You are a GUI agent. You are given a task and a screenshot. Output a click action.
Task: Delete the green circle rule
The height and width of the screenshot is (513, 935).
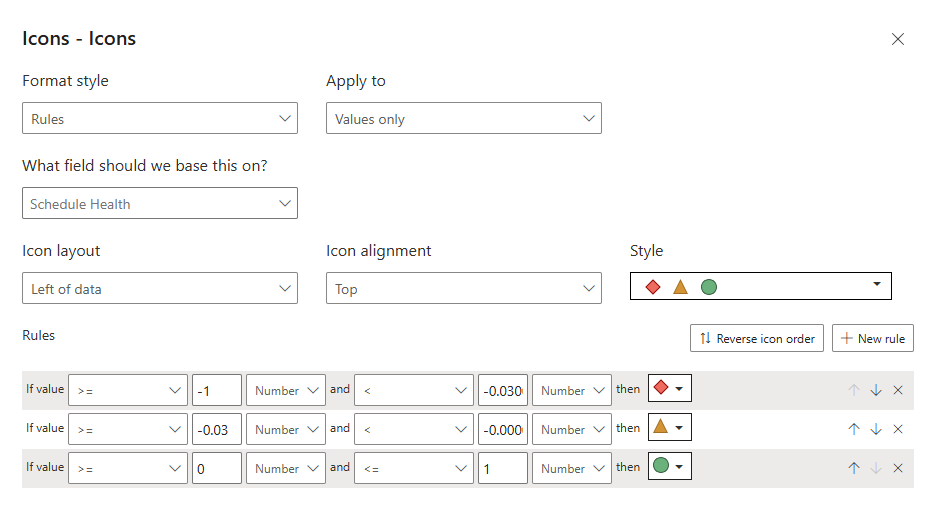pyautogui.click(x=898, y=468)
